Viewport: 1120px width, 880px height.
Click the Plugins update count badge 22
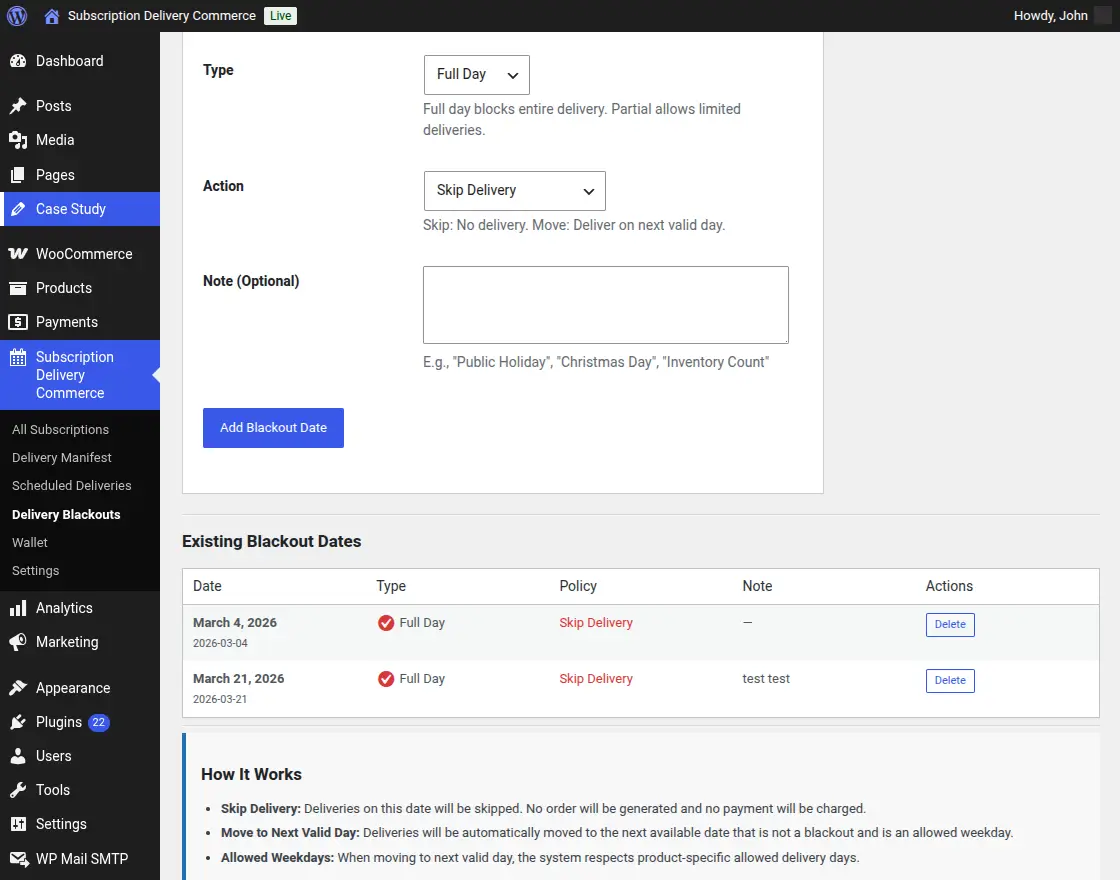pos(99,722)
